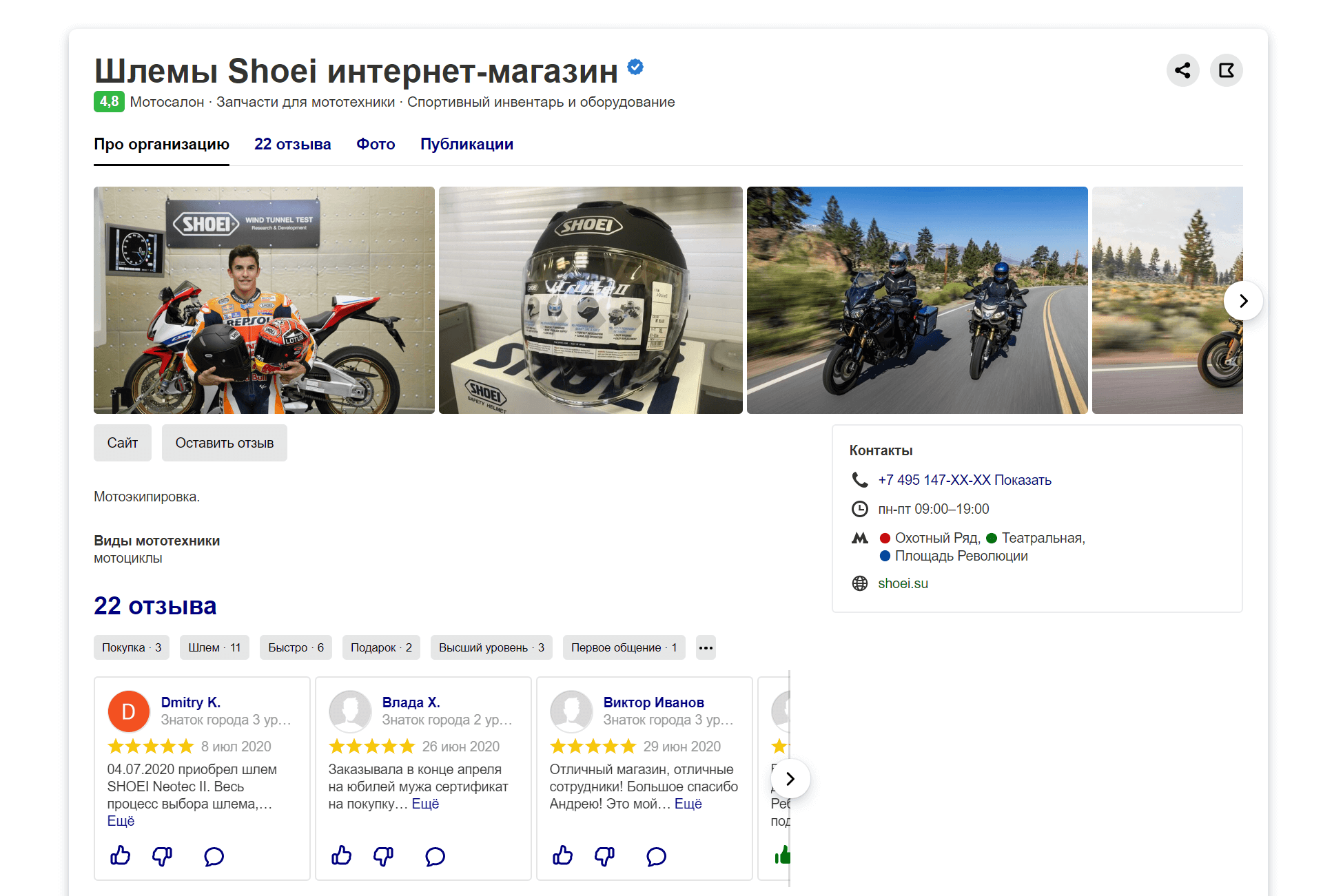The image size is (1343, 896).
Task: Open Влада Х. profile name link
Action: point(411,702)
